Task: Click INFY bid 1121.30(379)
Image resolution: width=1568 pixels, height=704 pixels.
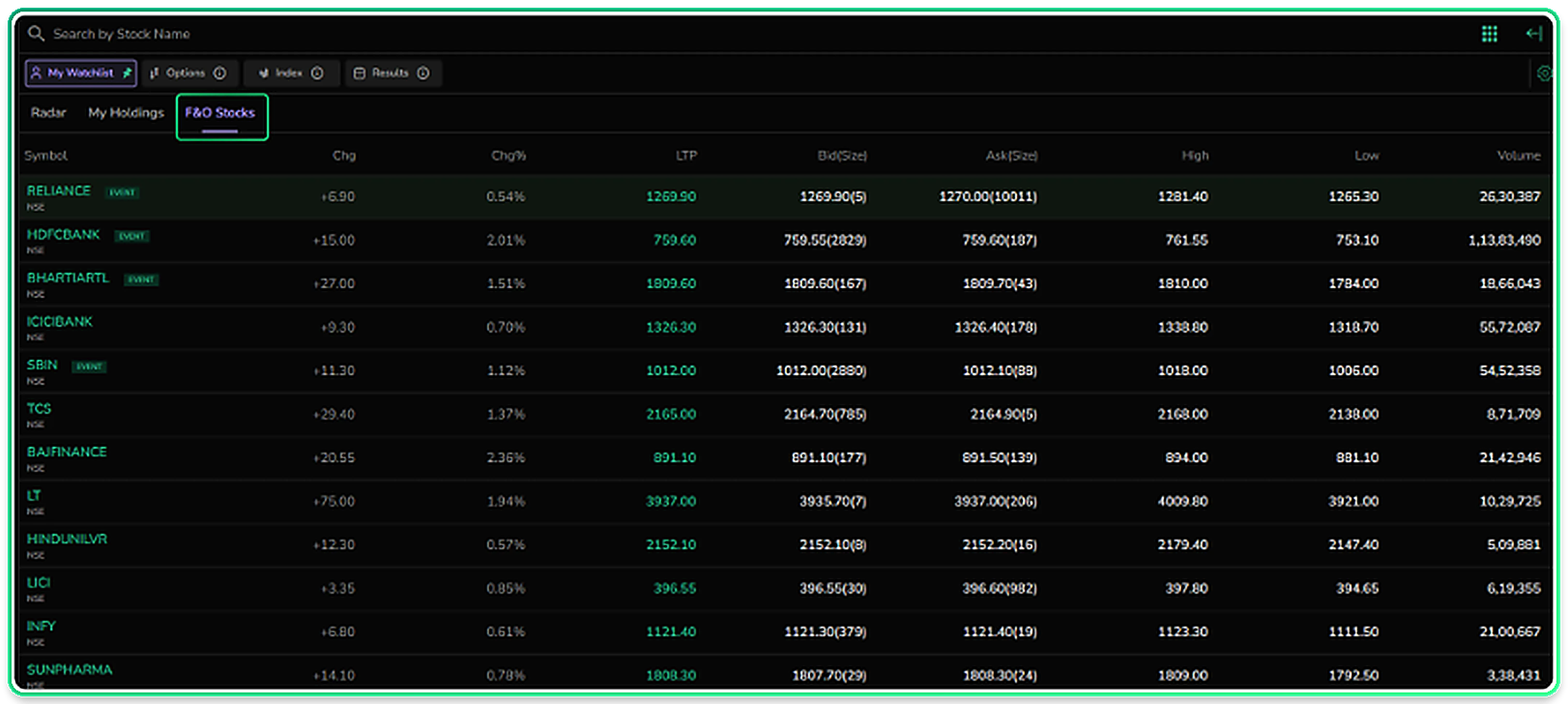Action: tap(825, 632)
